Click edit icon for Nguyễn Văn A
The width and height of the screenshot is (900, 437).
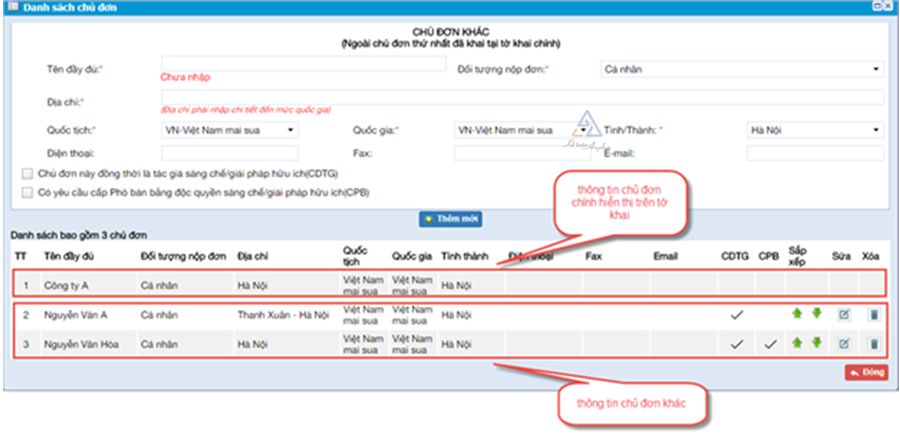[x=843, y=315]
